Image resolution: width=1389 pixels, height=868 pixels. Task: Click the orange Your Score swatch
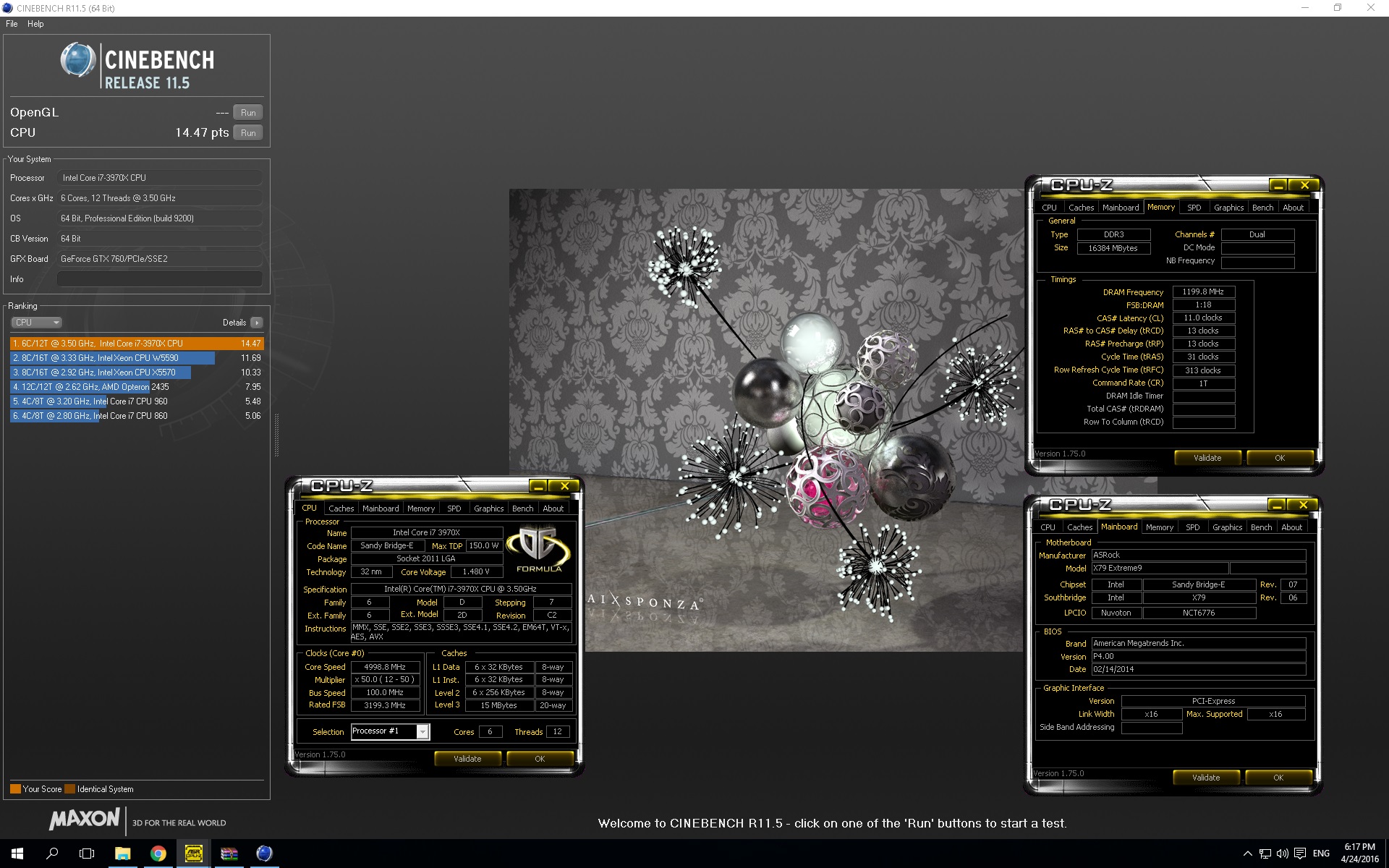[x=15, y=789]
